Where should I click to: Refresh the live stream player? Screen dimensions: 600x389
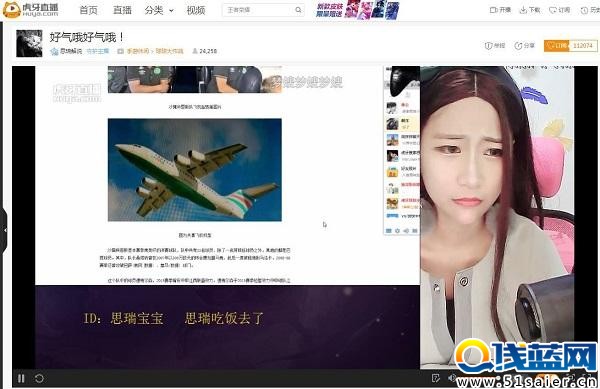(x=39, y=378)
